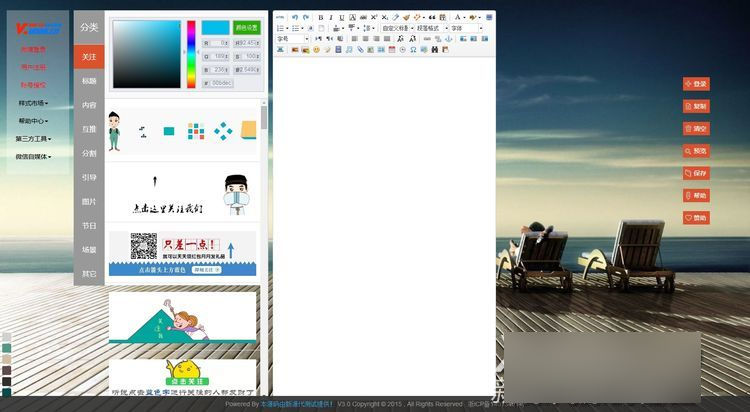This screenshot has height=412, width=750.
Task: Click the template list scrollbar thumb
Action: (264, 118)
